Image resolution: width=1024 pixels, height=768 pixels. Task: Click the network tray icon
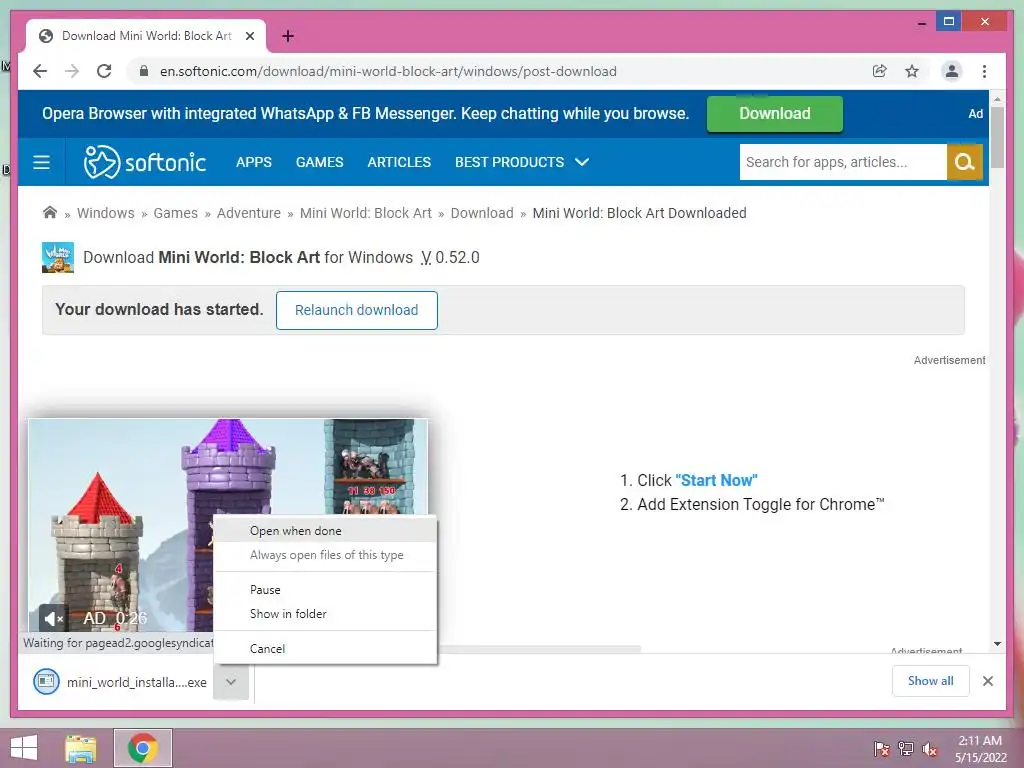point(905,749)
